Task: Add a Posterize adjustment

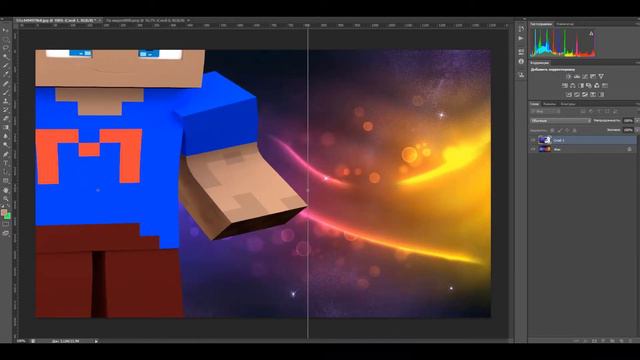Action: pos(577,94)
